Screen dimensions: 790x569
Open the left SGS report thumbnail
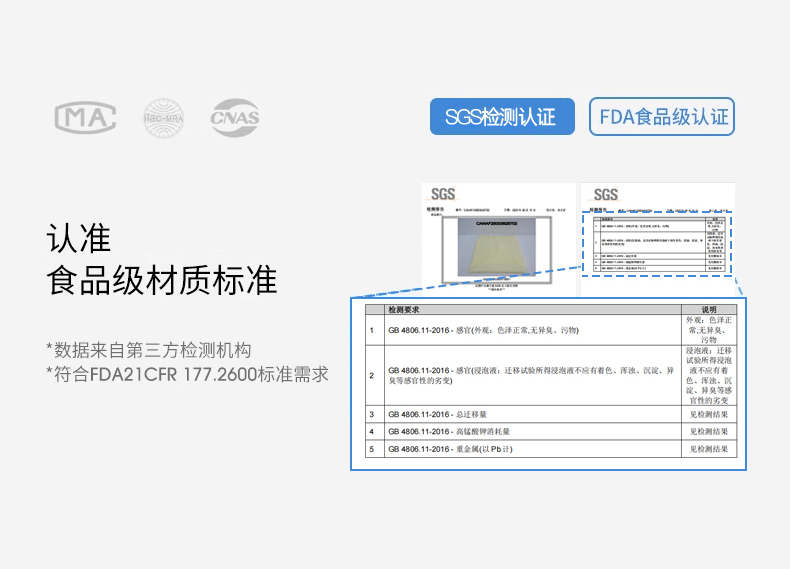click(x=496, y=241)
